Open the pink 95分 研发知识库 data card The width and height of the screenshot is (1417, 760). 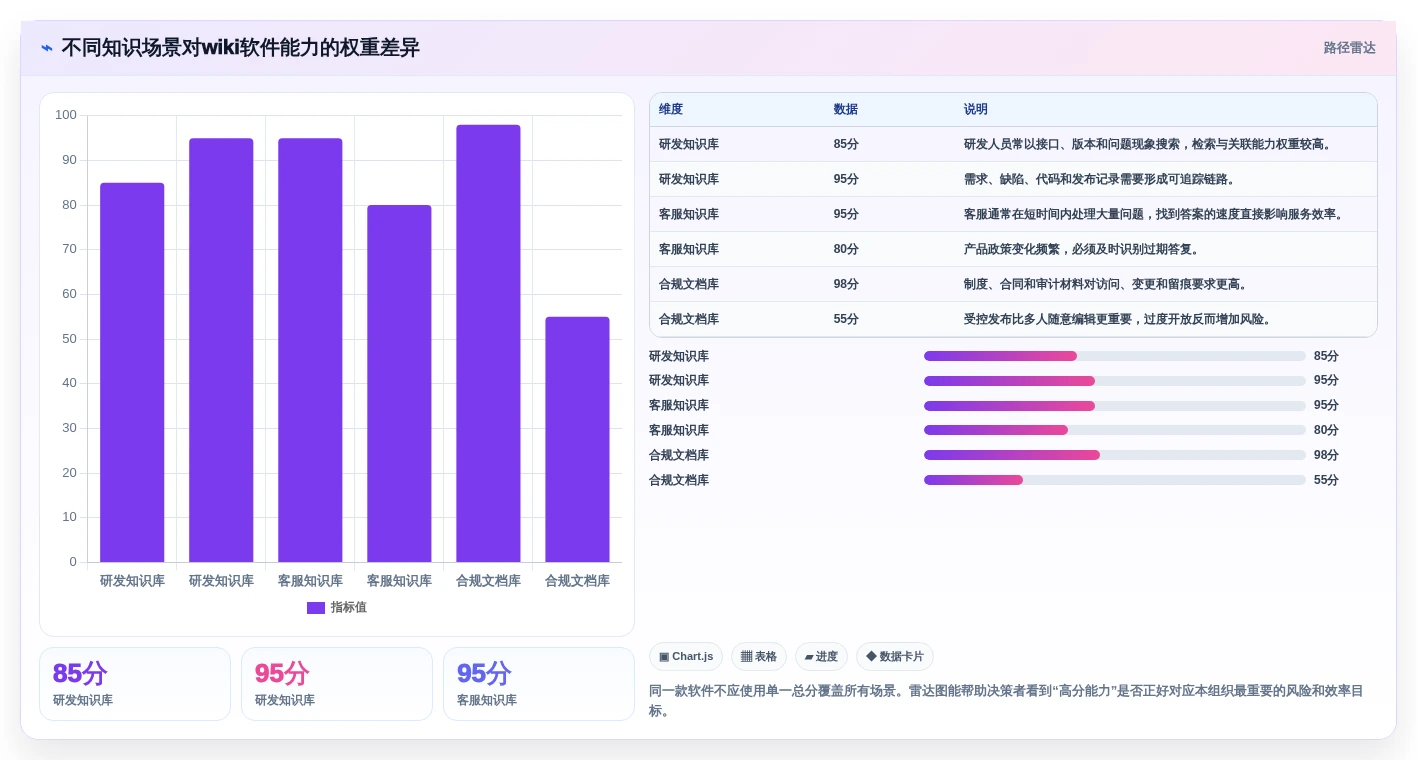pyautogui.click(x=337, y=684)
